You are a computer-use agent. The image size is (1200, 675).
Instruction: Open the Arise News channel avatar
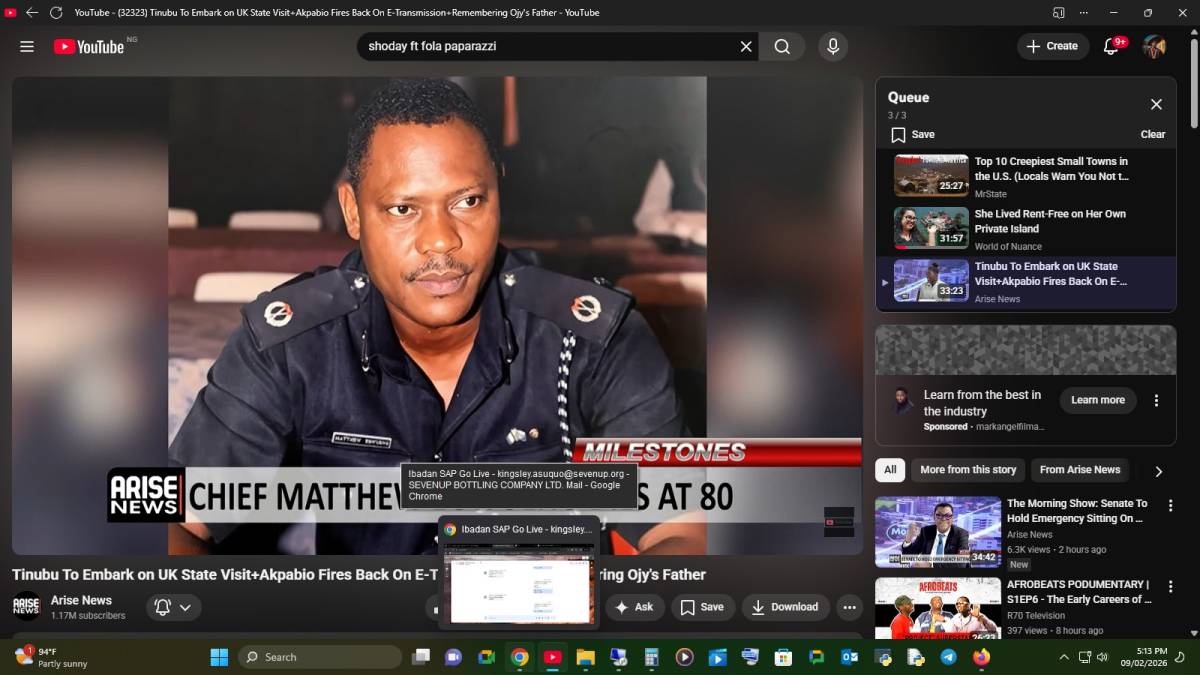coord(27,607)
